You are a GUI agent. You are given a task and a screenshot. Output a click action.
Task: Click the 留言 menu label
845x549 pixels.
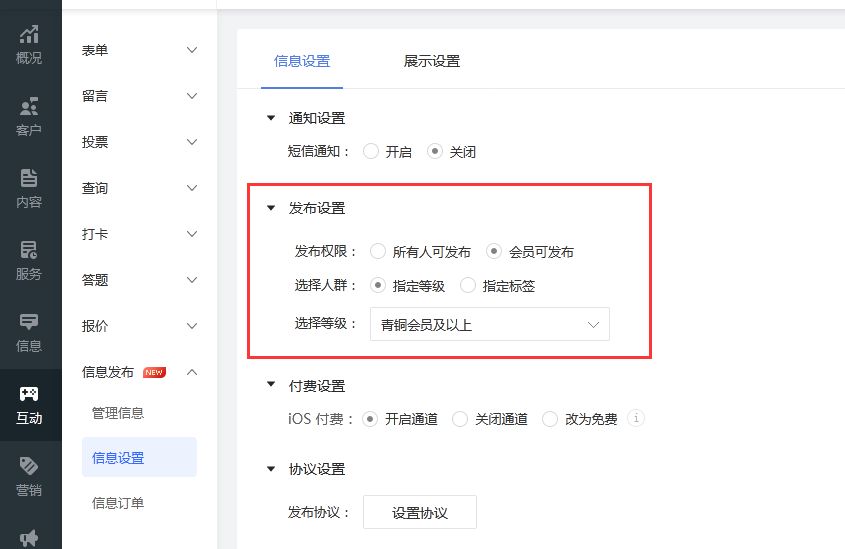click(95, 96)
